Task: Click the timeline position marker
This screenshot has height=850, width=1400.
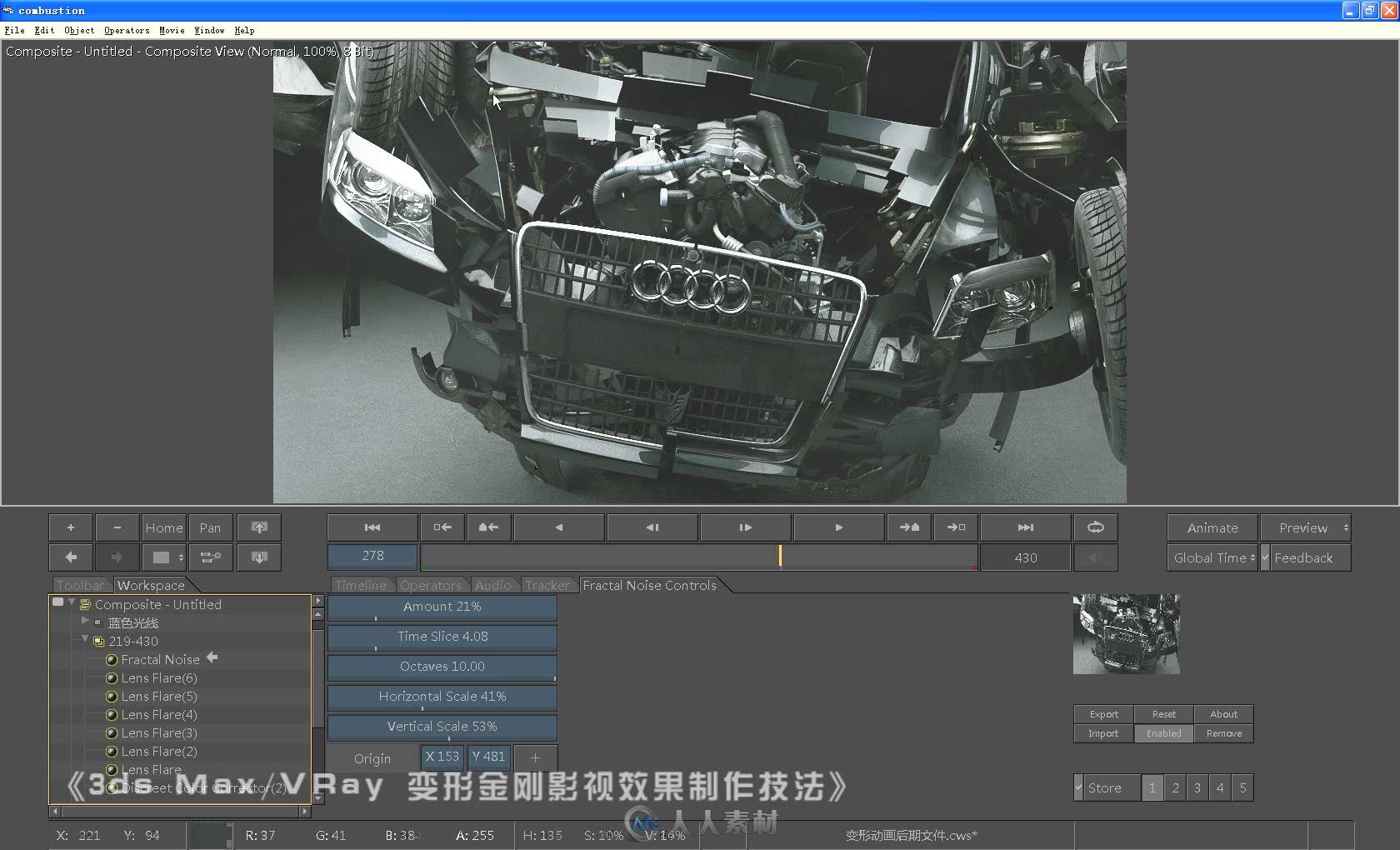Action: 780,556
